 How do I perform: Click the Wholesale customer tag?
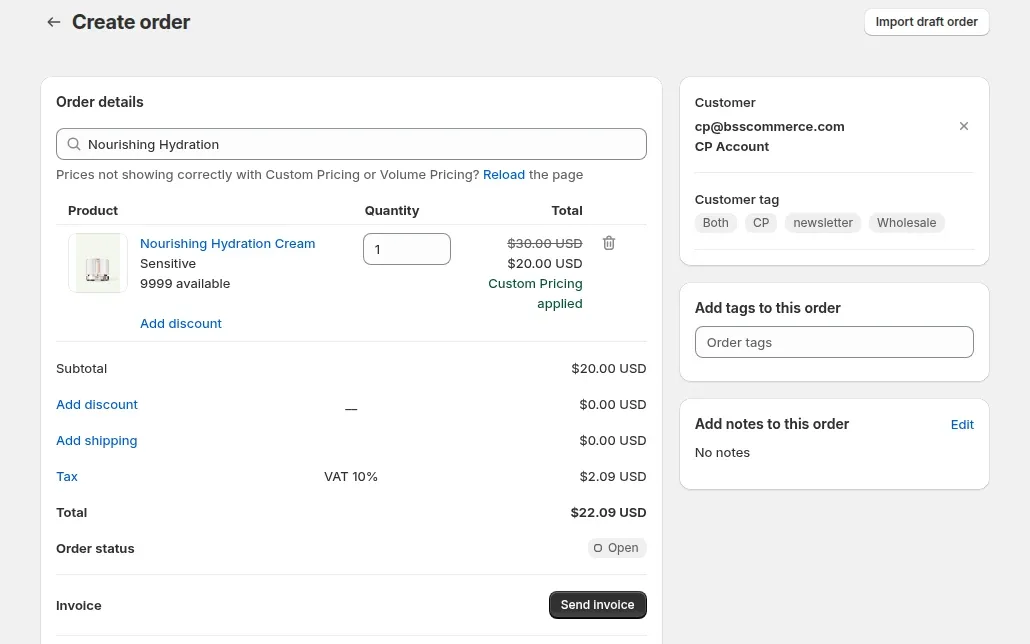tap(906, 223)
